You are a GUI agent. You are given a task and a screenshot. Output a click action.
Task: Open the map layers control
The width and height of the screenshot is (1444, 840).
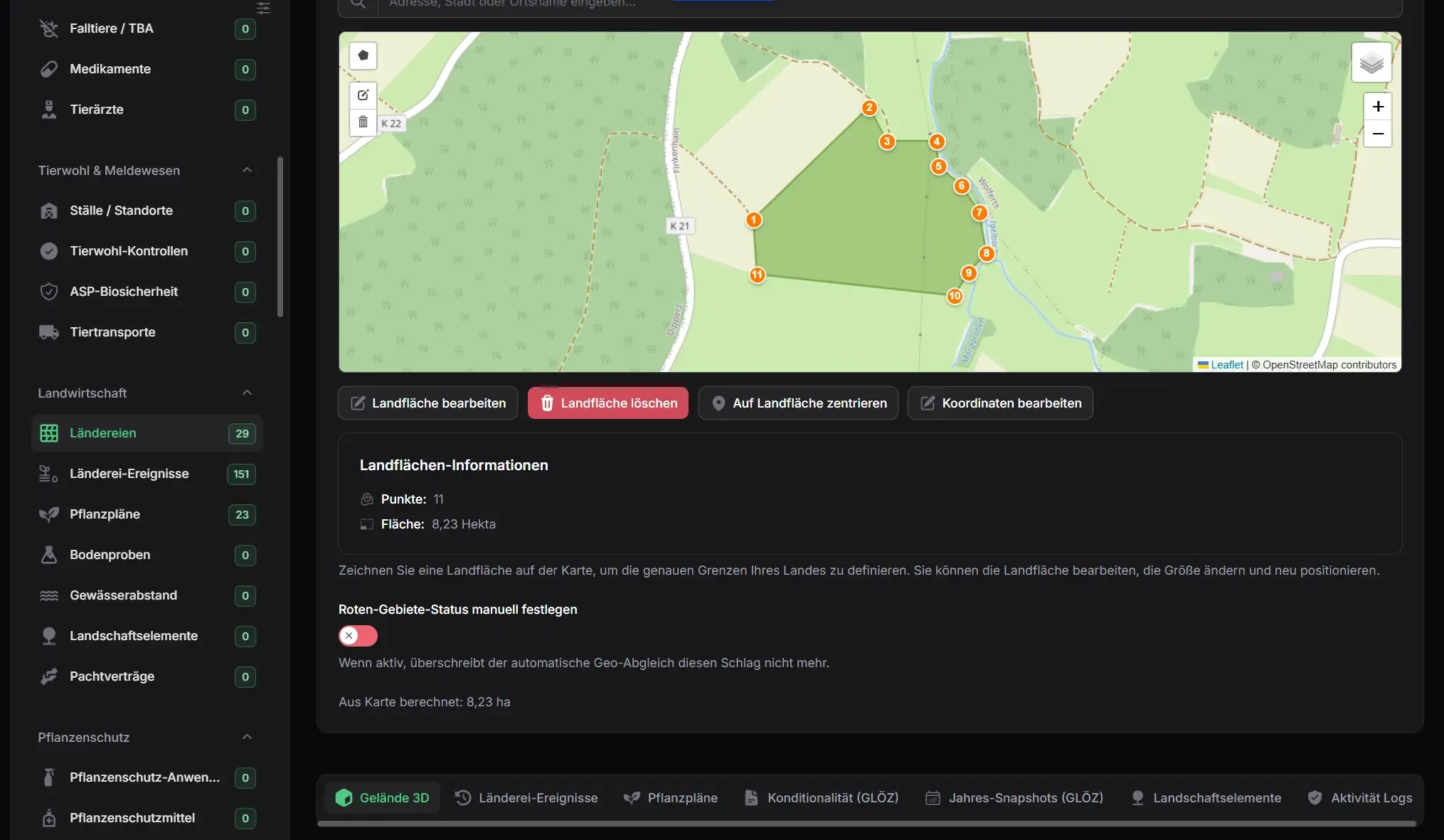pos(1371,63)
